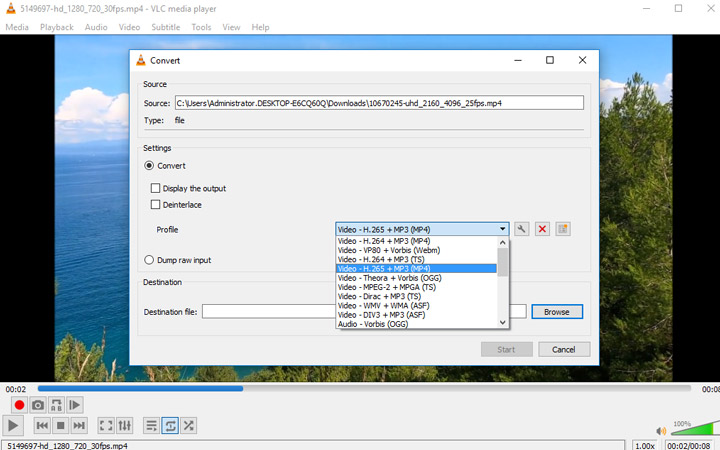Open the Media menu
Image resolution: width=720 pixels, height=450 pixels.
coord(17,27)
